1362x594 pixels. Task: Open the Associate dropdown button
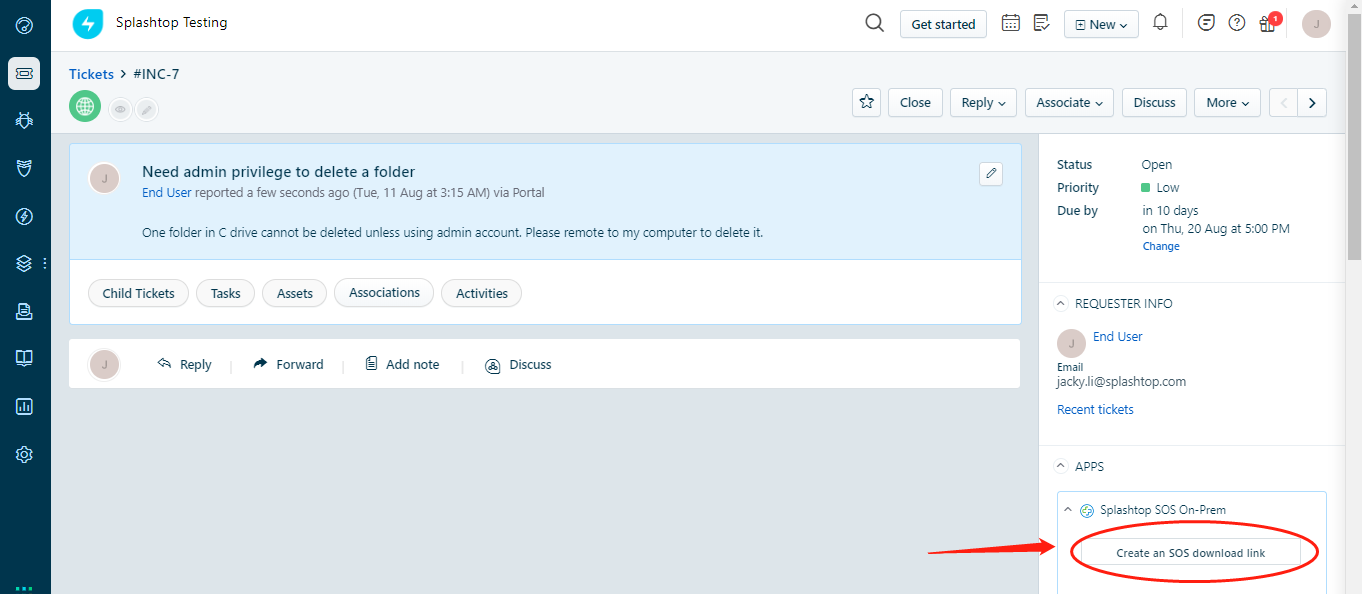(x=1069, y=102)
